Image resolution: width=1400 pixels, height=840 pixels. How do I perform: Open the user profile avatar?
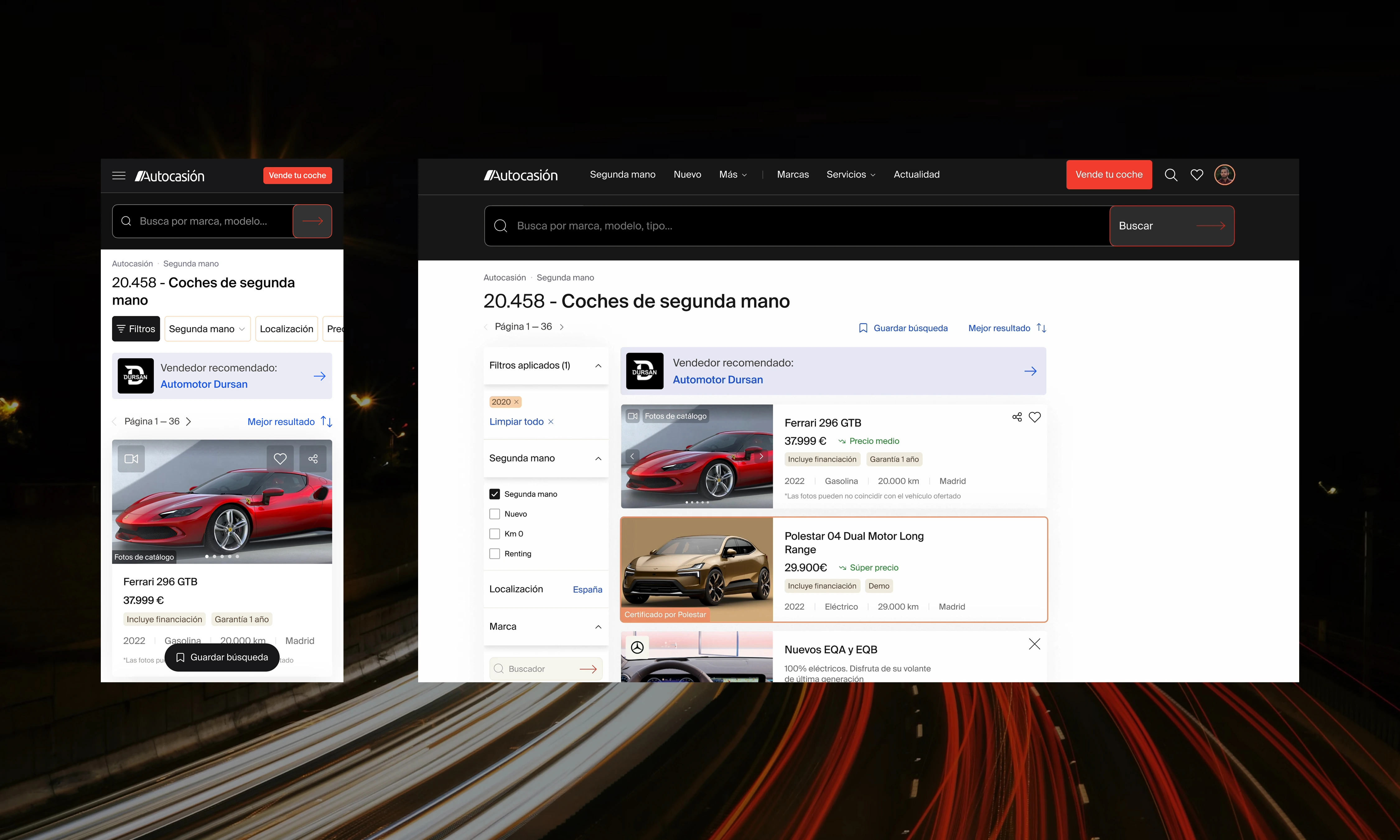pos(1224,175)
